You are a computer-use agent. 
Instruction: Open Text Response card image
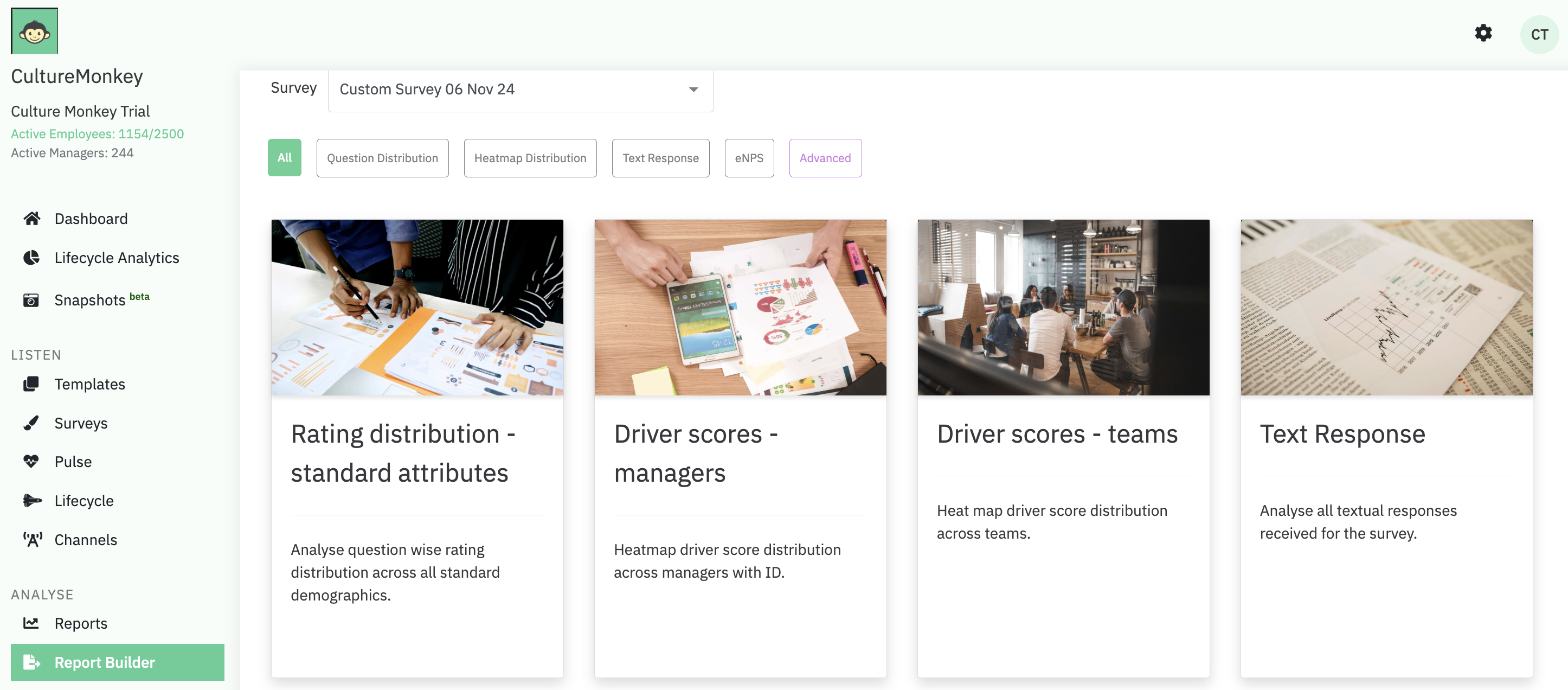[1386, 308]
